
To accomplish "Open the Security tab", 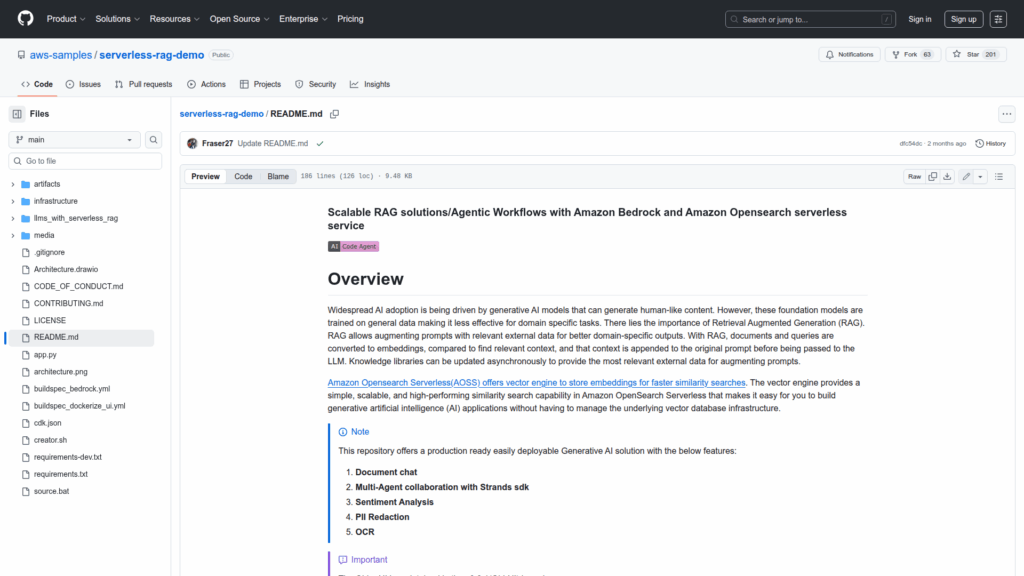I will click(315, 84).
